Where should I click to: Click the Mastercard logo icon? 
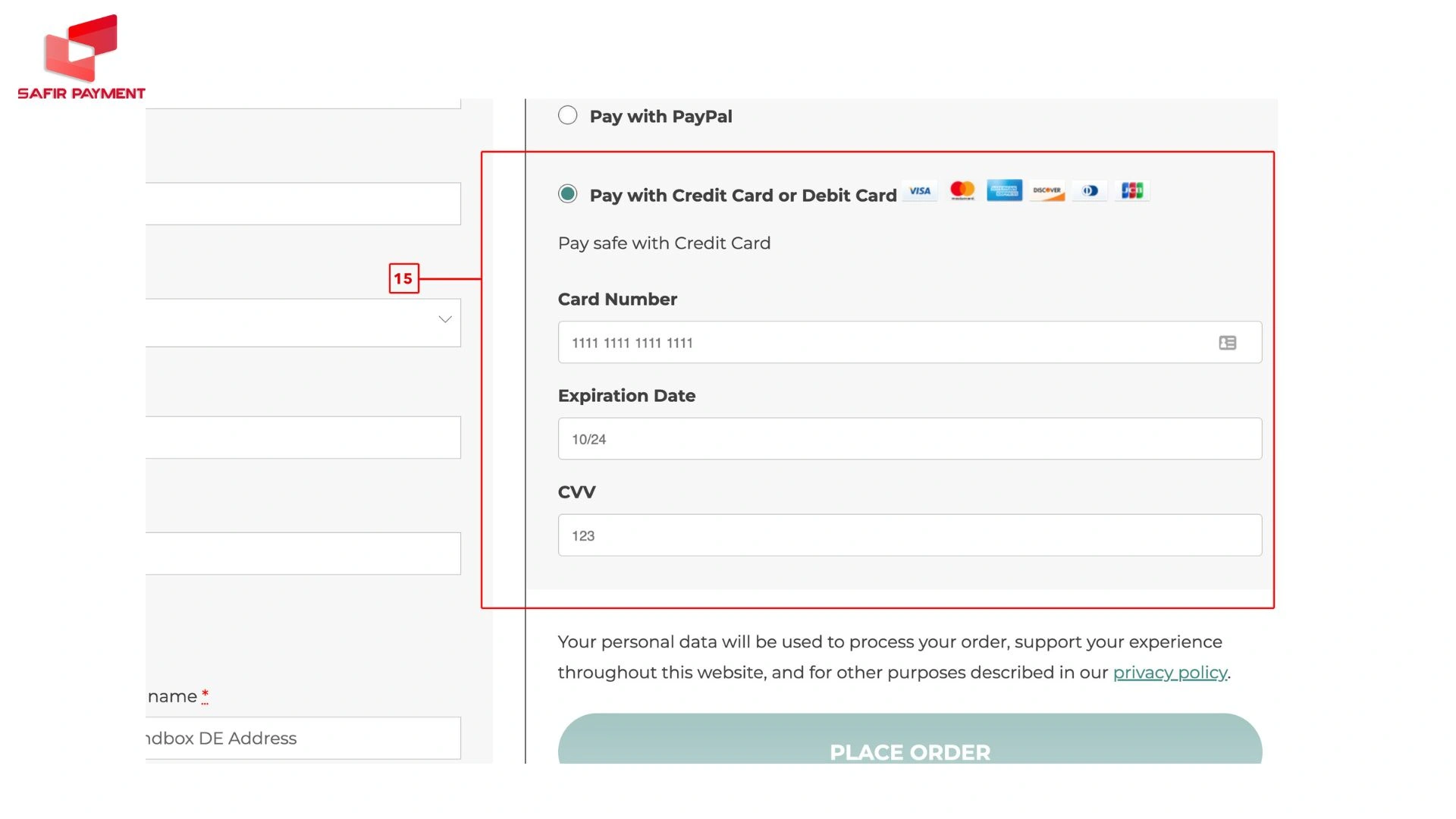[x=962, y=191]
